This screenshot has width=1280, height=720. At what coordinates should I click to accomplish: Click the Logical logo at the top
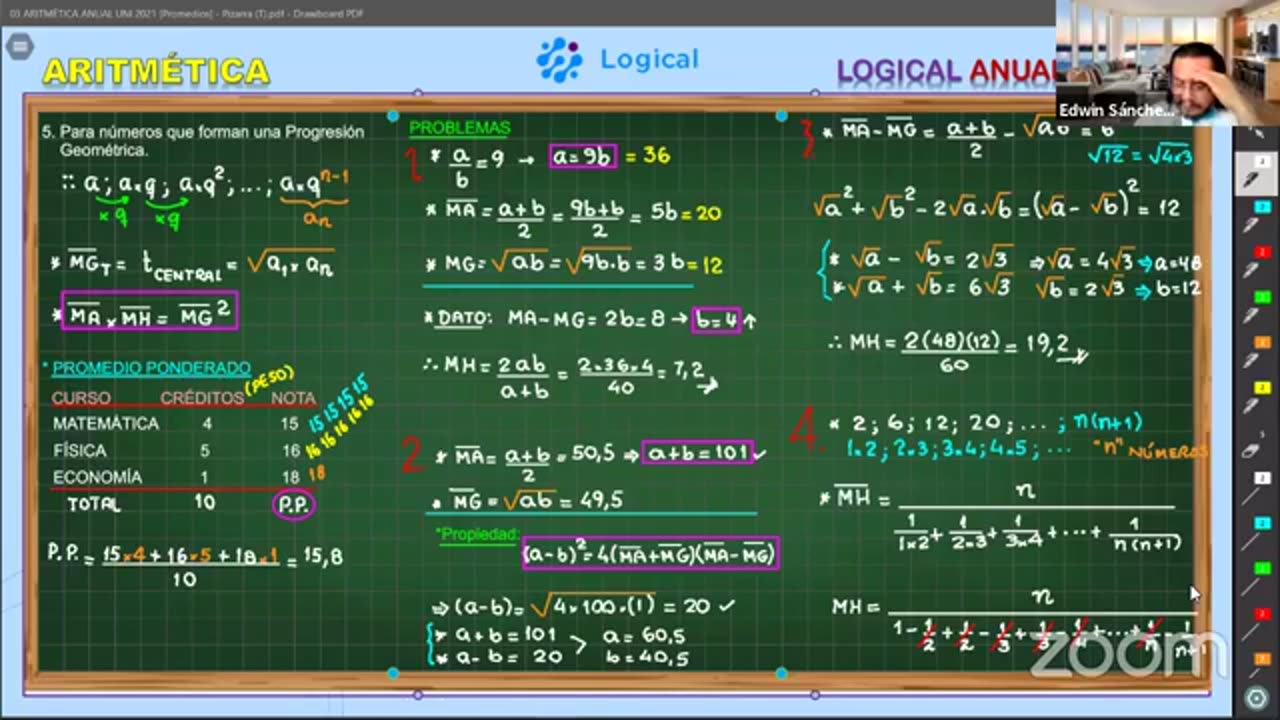point(617,59)
